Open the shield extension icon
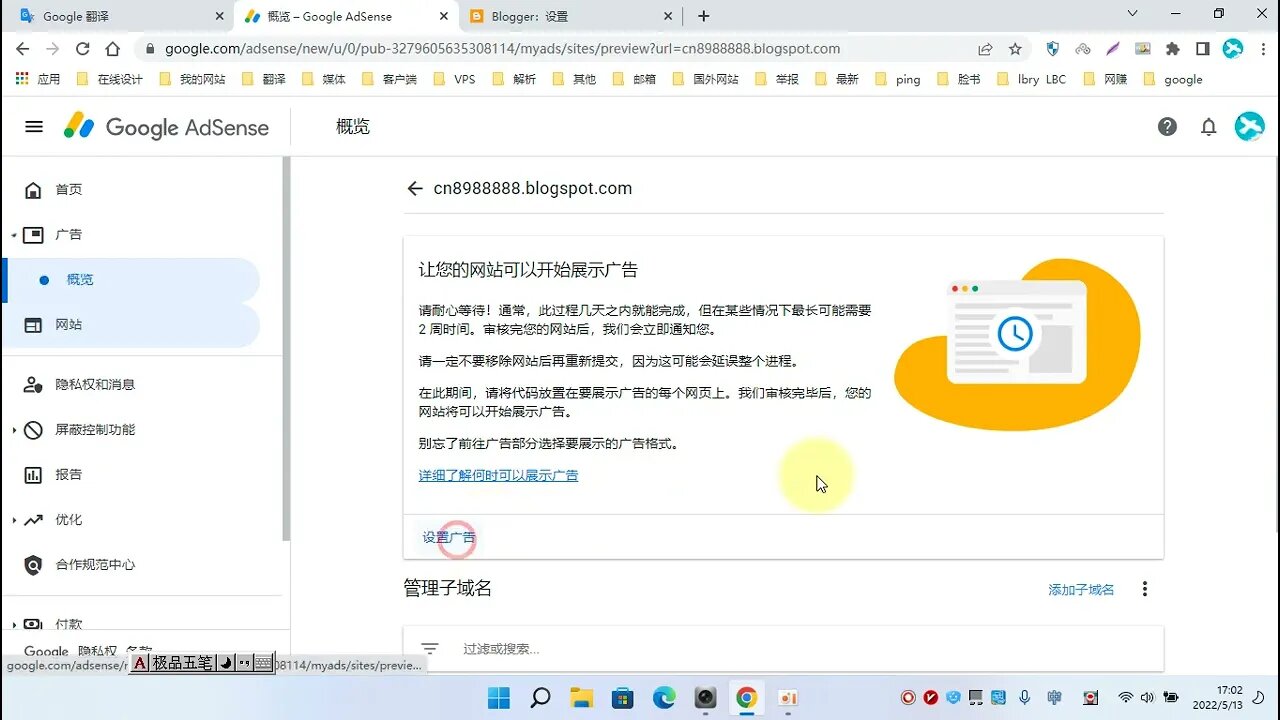 point(1052,48)
